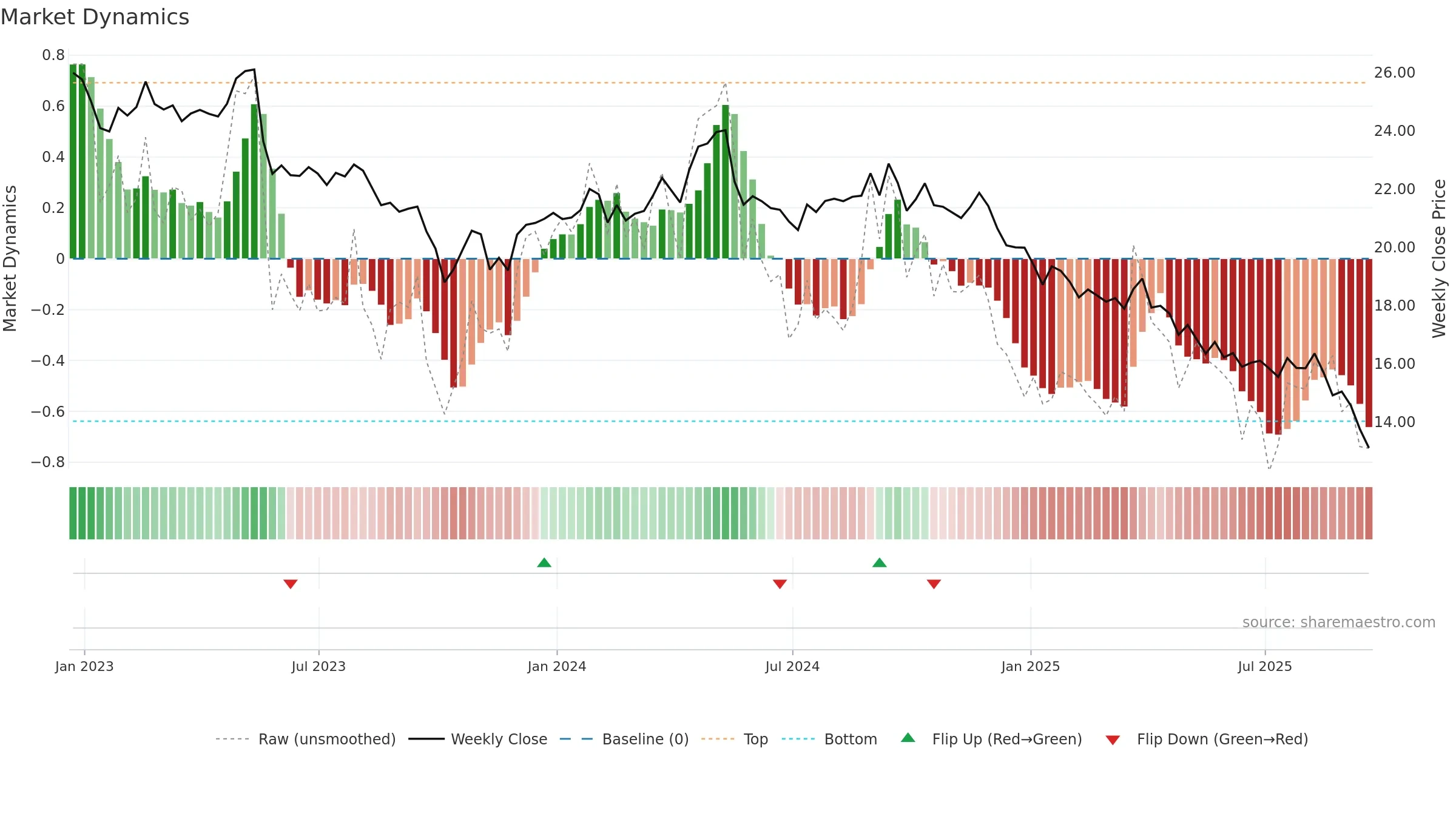Click the source: sharemaestro.com text
This screenshot has width=1456, height=819.
point(1339,622)
